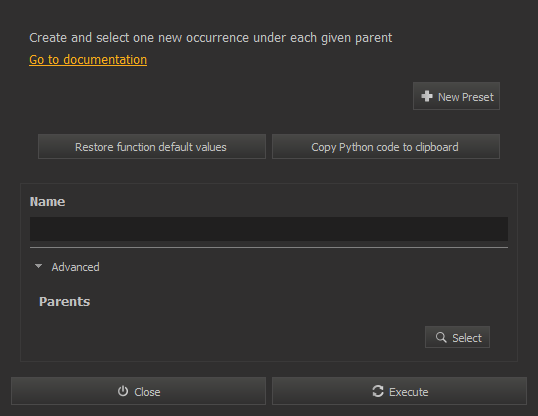Open the Go to documentation link
Image resolution: width=538 pixels, height=416 pixels.
(x=88, y=60)
